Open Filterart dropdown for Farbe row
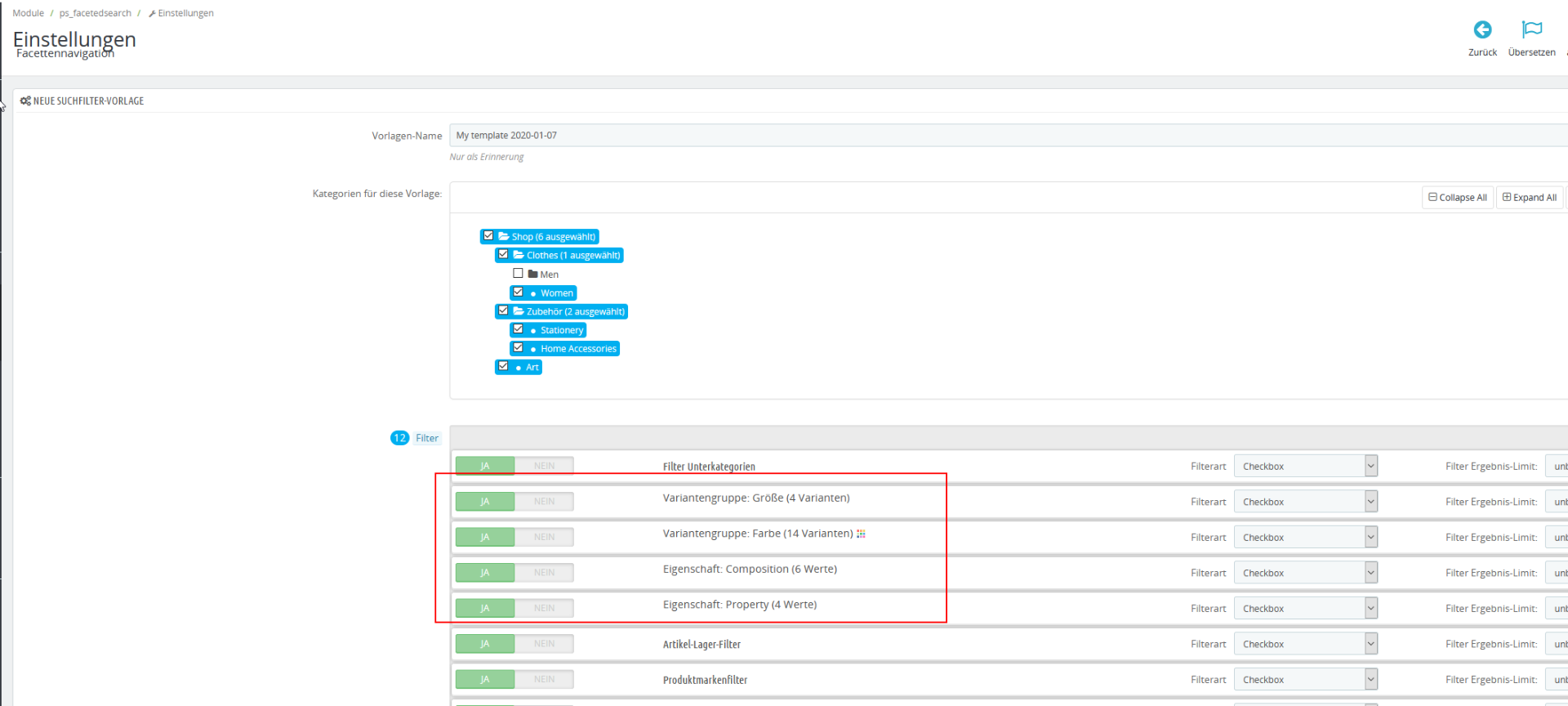The width and height of the screenshot is (1568, 706). coord(1305,537)
